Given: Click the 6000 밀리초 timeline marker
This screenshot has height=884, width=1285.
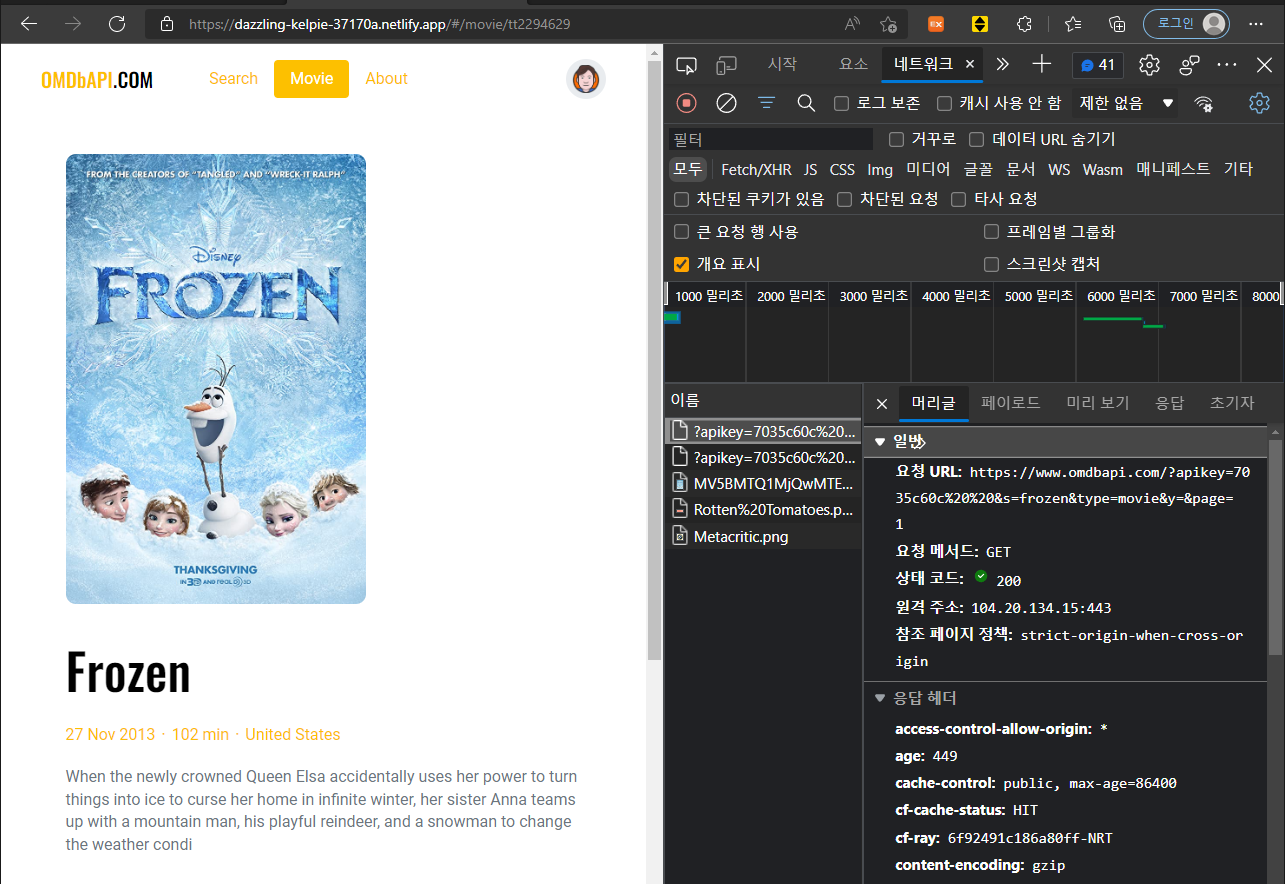Looking at the screenshot, I should (1120, 296).
